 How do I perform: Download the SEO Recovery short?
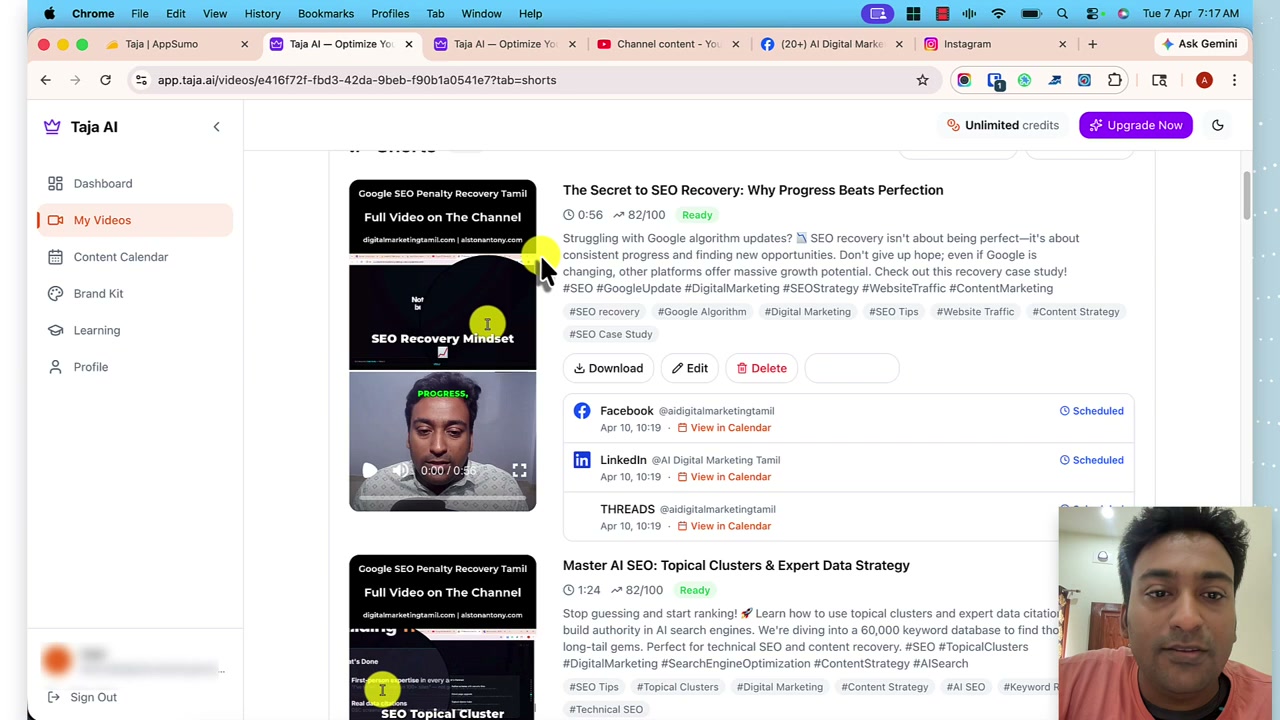(x=608, y=368)
